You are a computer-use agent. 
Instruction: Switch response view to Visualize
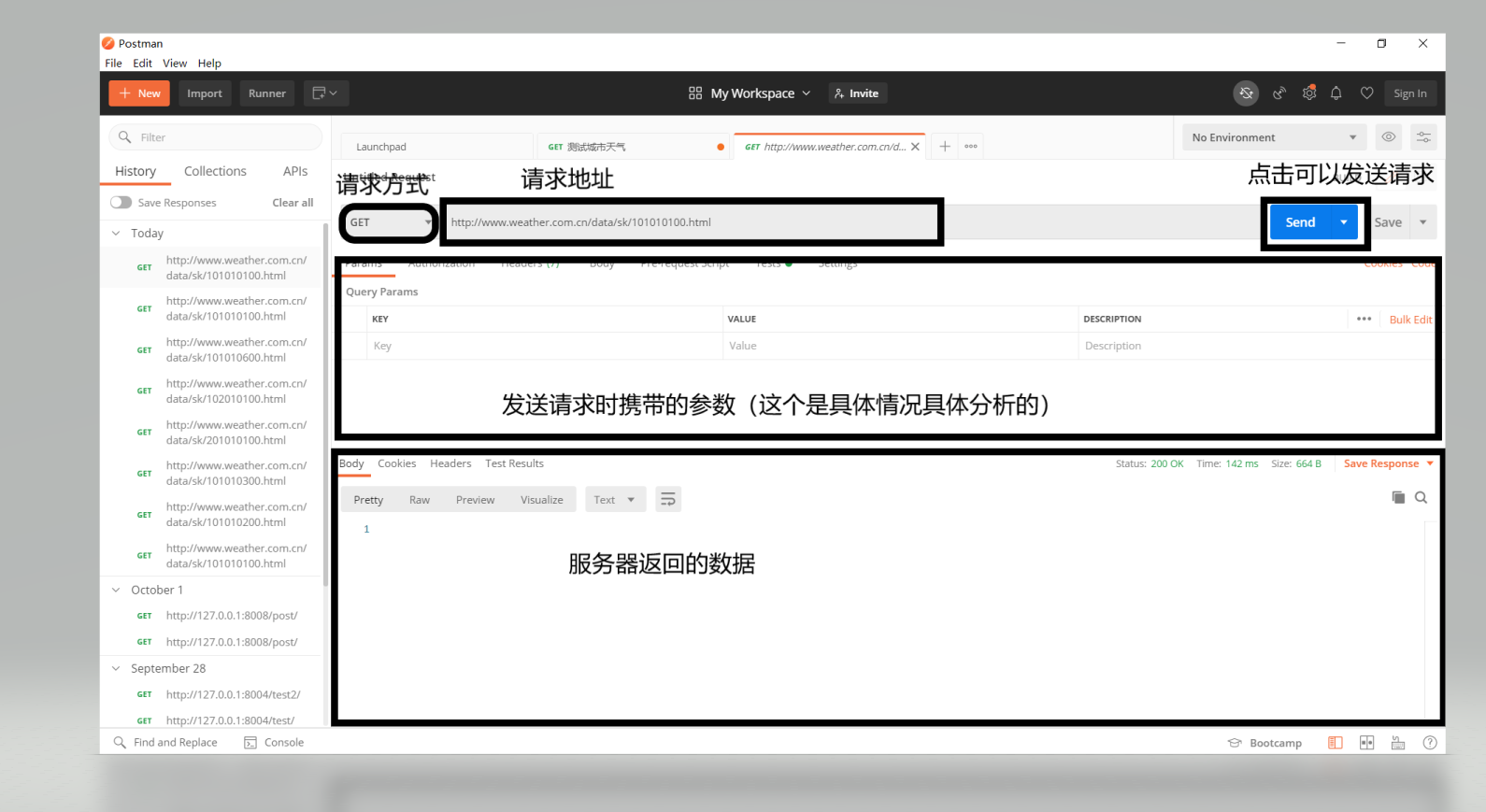click(542, 500)
